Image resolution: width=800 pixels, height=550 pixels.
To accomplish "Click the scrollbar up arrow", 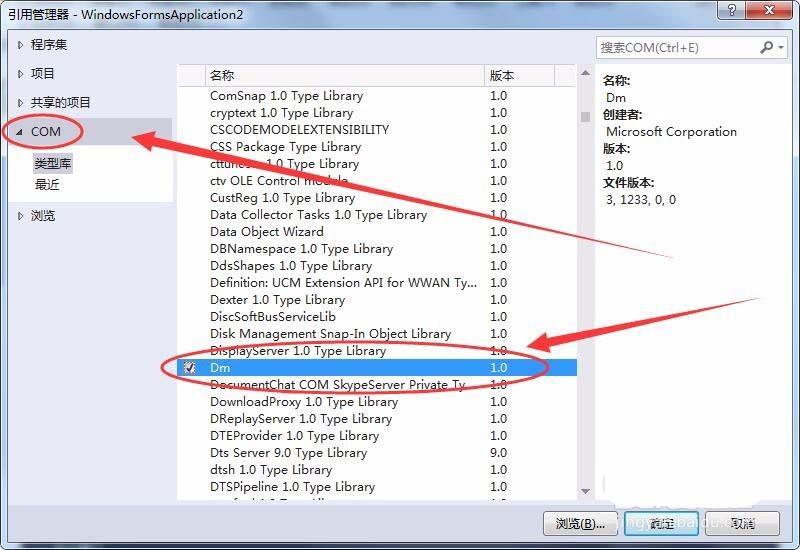I will point(586,73).
